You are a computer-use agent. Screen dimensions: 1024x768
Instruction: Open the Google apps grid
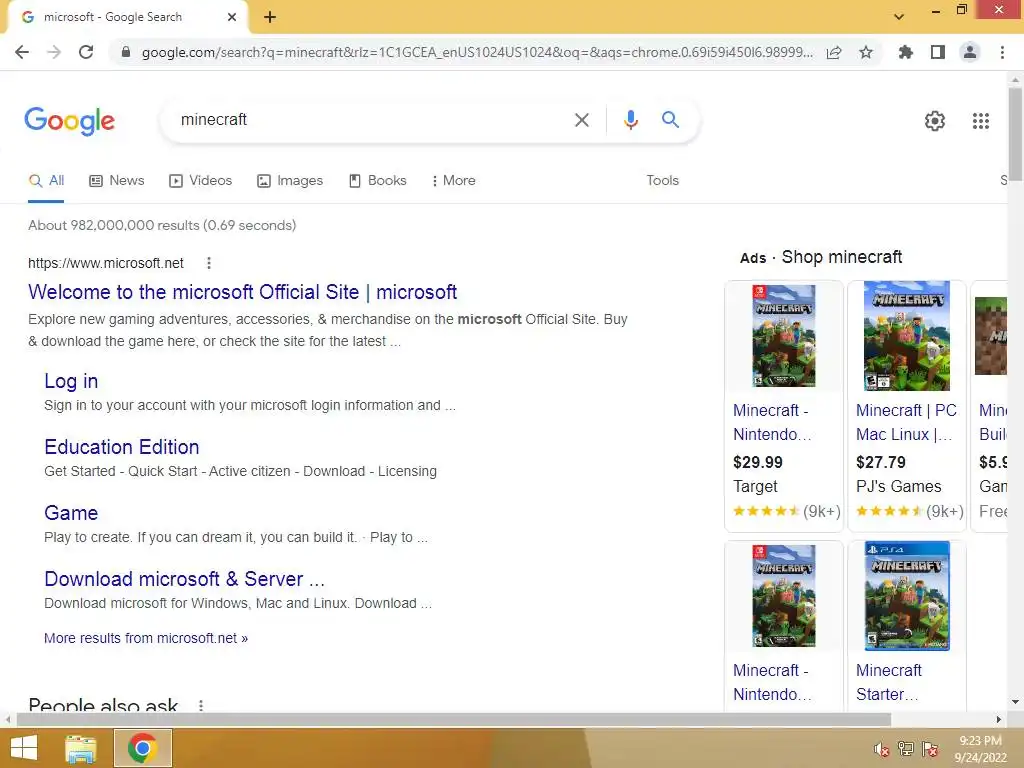click(981, 121)
